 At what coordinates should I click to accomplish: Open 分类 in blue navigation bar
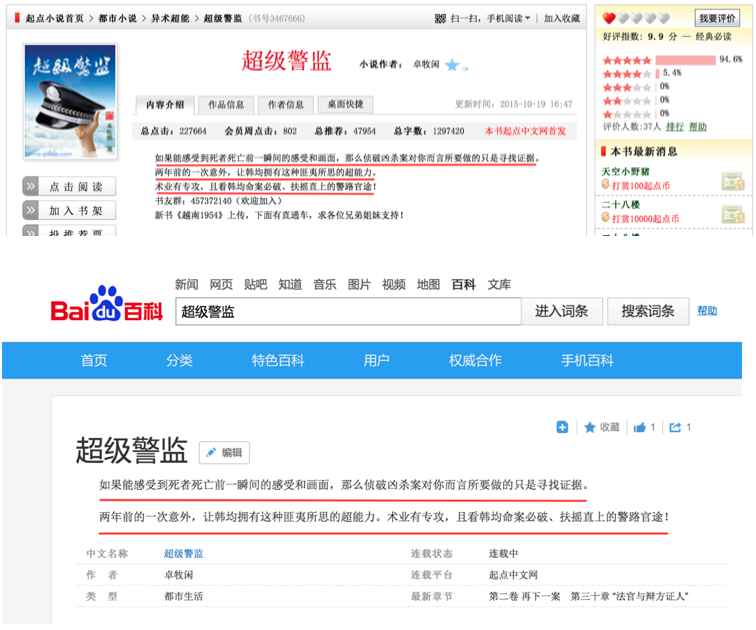179,361
